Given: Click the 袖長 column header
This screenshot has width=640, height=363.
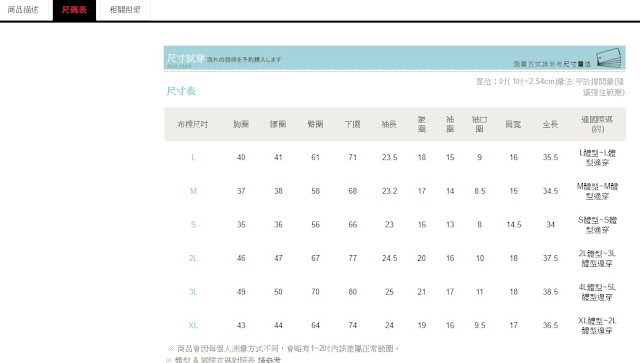Looking at the screenshot, I should click(x=389, y=124).
